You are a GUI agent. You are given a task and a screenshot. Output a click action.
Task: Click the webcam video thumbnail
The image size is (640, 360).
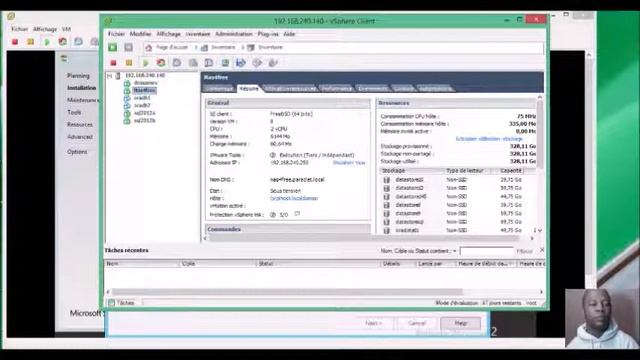[x=602, y=318]
